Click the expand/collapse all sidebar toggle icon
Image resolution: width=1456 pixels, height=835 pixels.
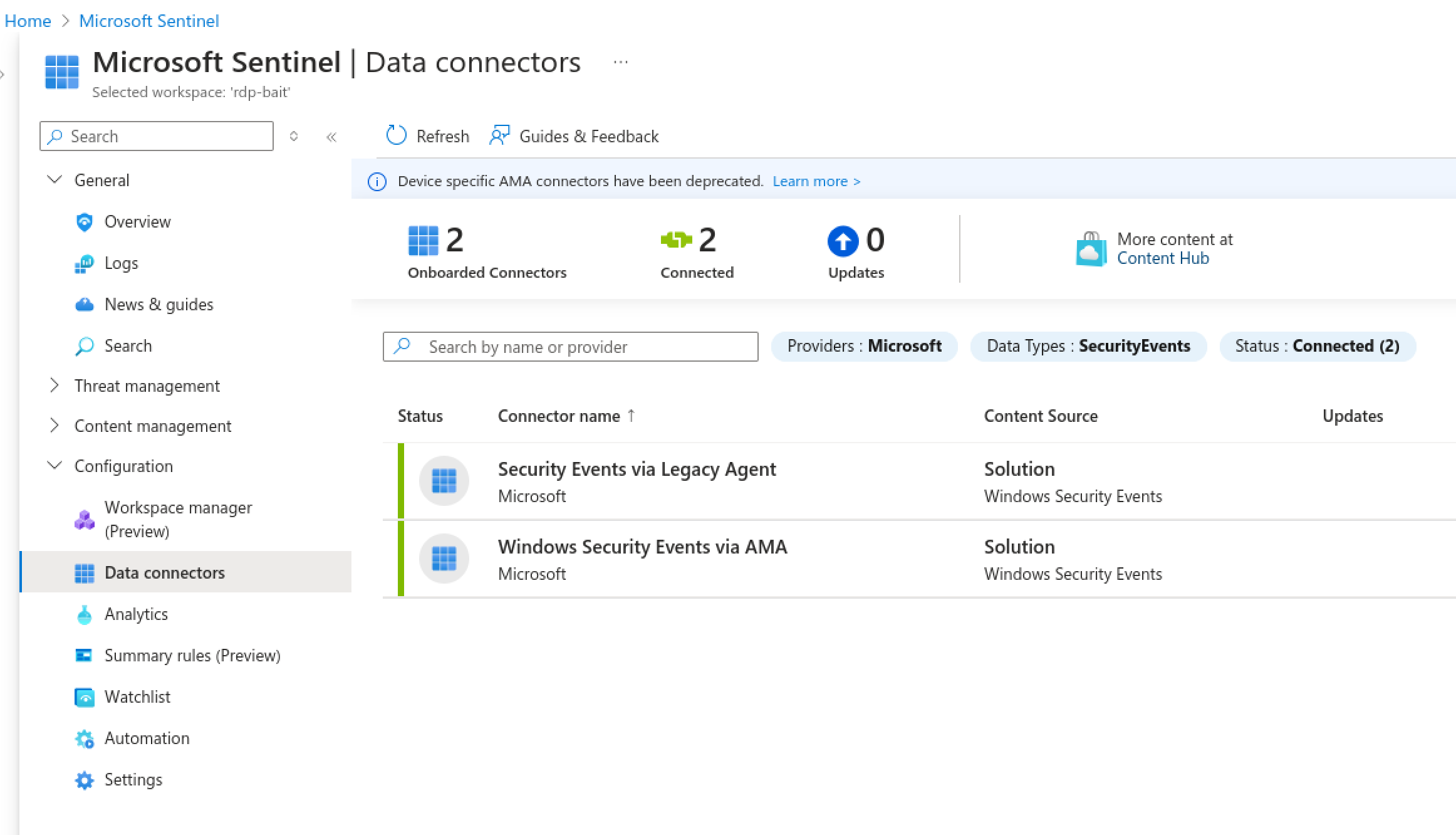click(294, 136)
